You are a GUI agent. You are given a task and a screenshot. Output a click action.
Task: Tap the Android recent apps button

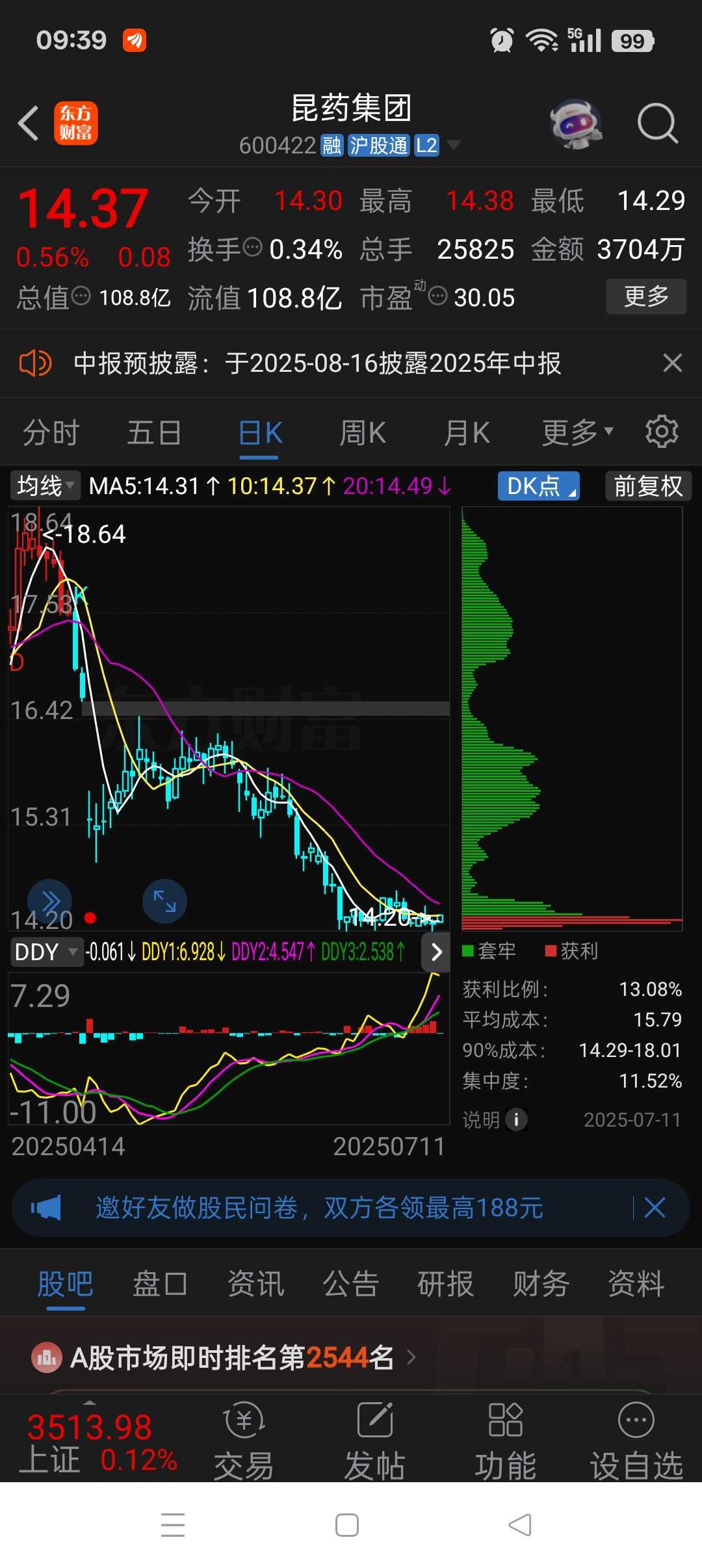click(x=173, y=1525)
